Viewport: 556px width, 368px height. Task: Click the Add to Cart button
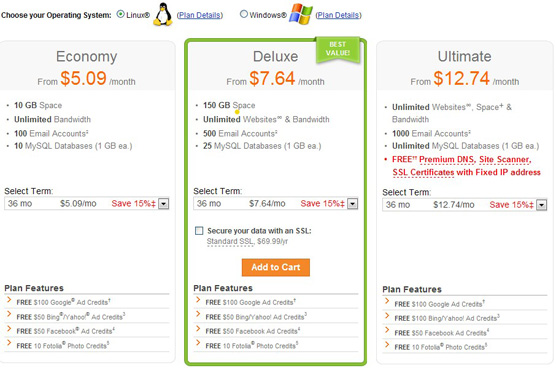click(276, 267)
